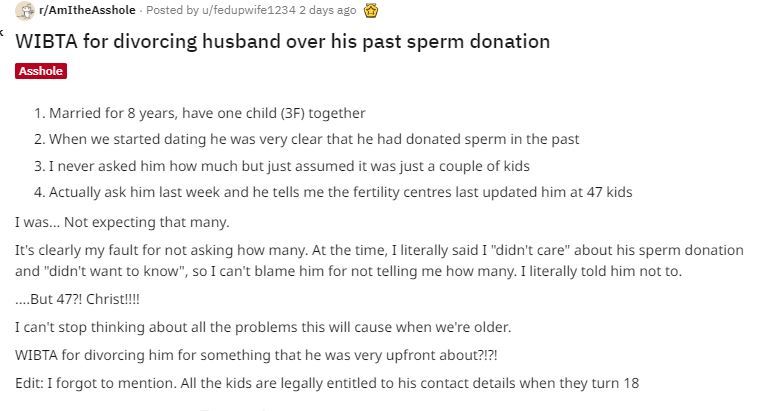Image resolution: width=758 pixels, height=411 pixels.
Task: Click the red Asshole flair tag
Action: [41, 71]
